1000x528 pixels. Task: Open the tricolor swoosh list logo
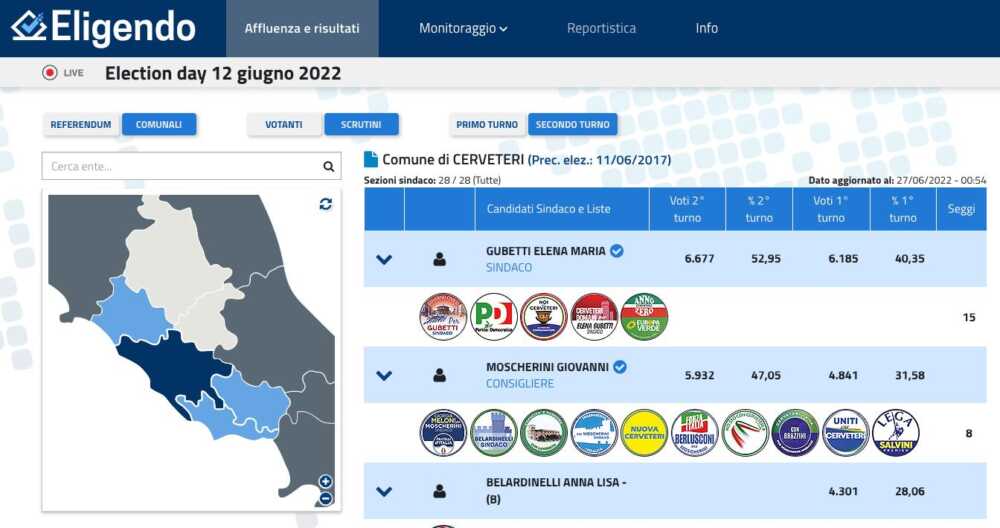[x=745, y=433]
